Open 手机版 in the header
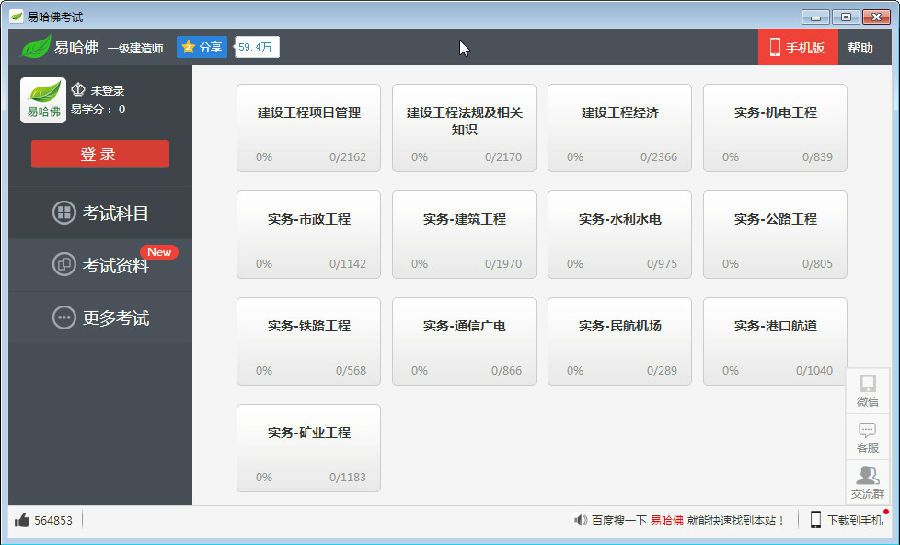 click(798, 47)
